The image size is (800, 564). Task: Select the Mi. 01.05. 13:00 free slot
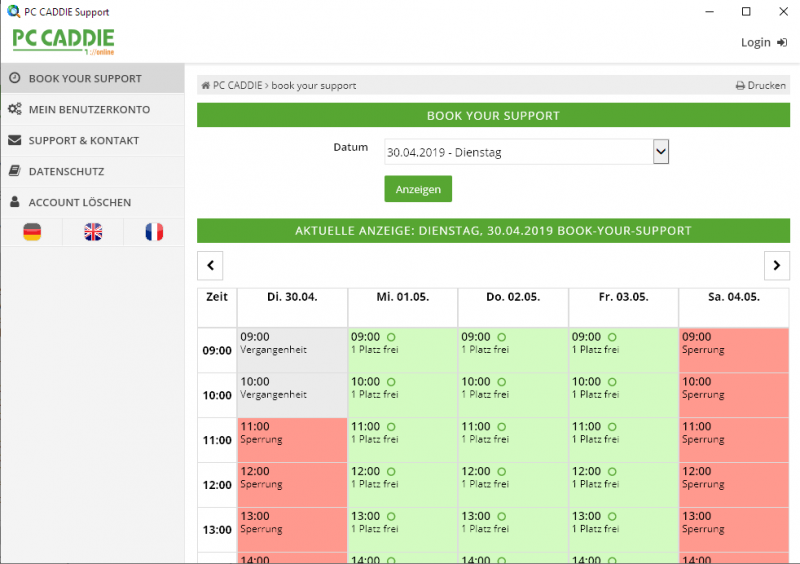click(x=403, y=529)
